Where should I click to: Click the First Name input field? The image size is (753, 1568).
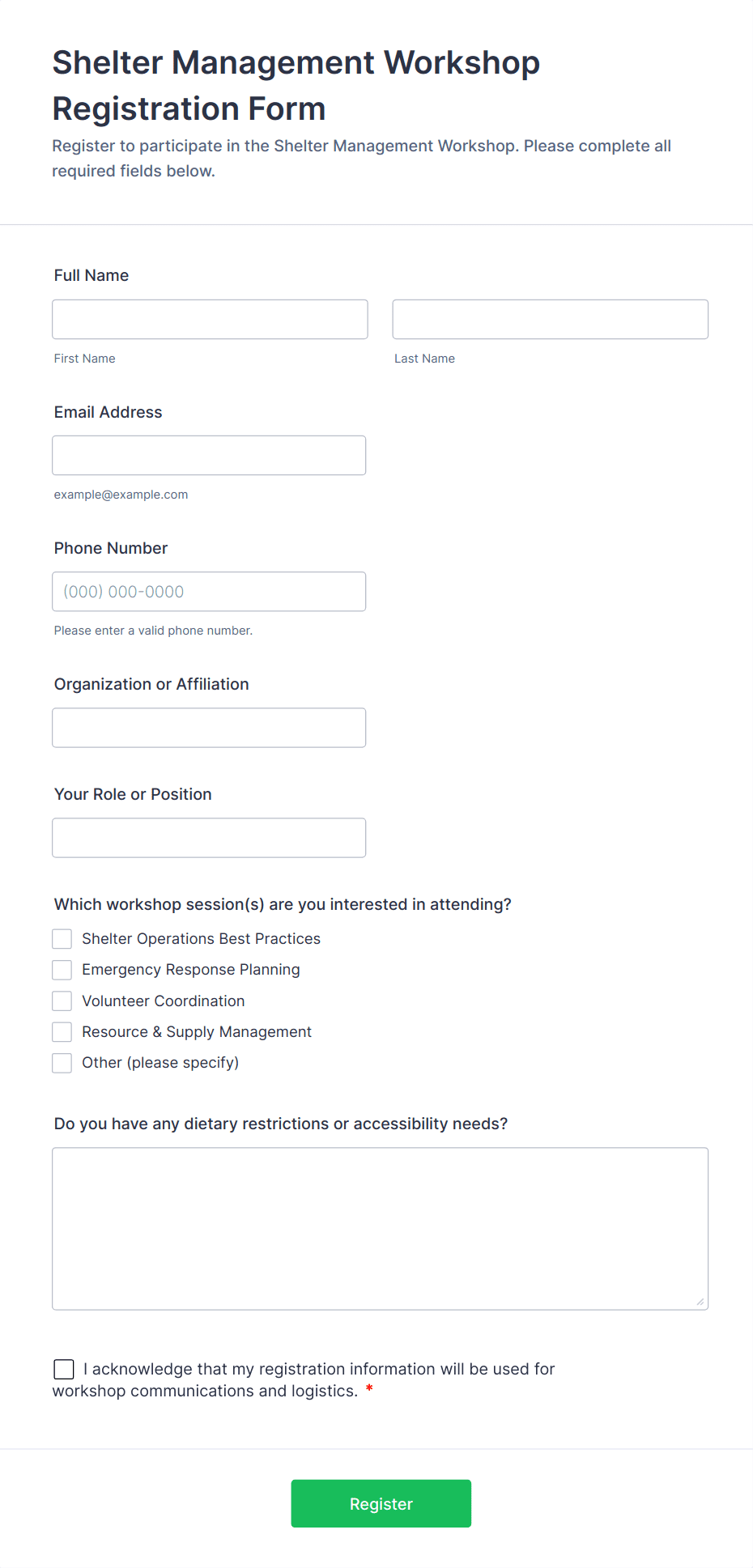coord(210,320)
